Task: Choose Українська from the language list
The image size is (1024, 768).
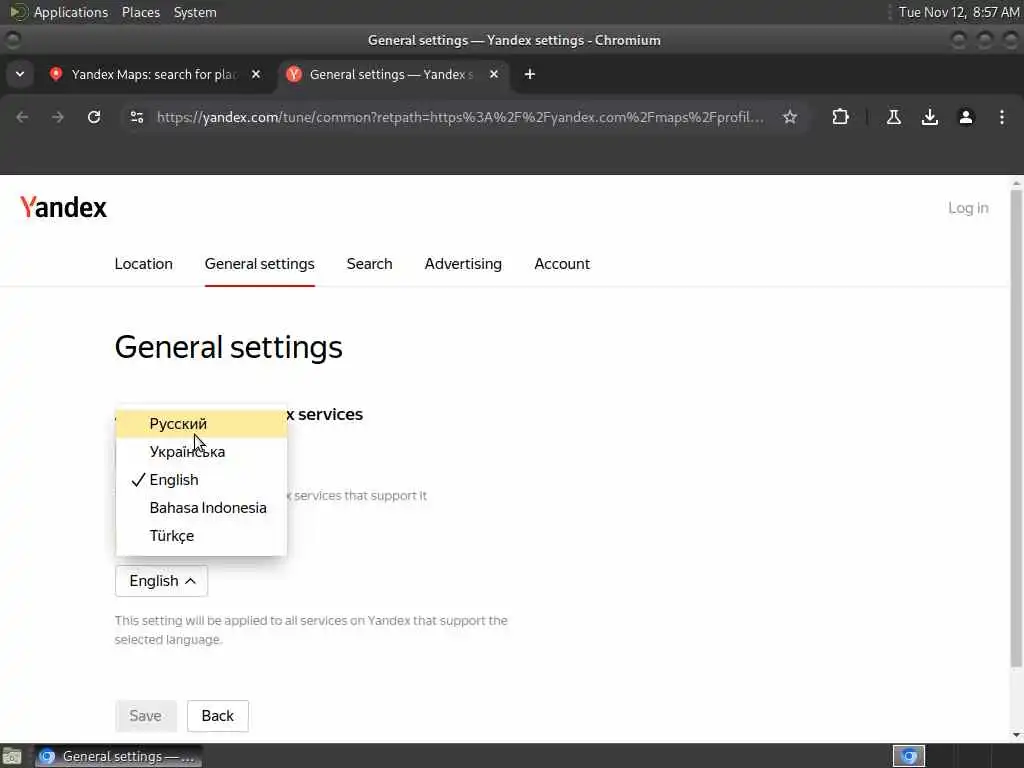Action: 201,452
